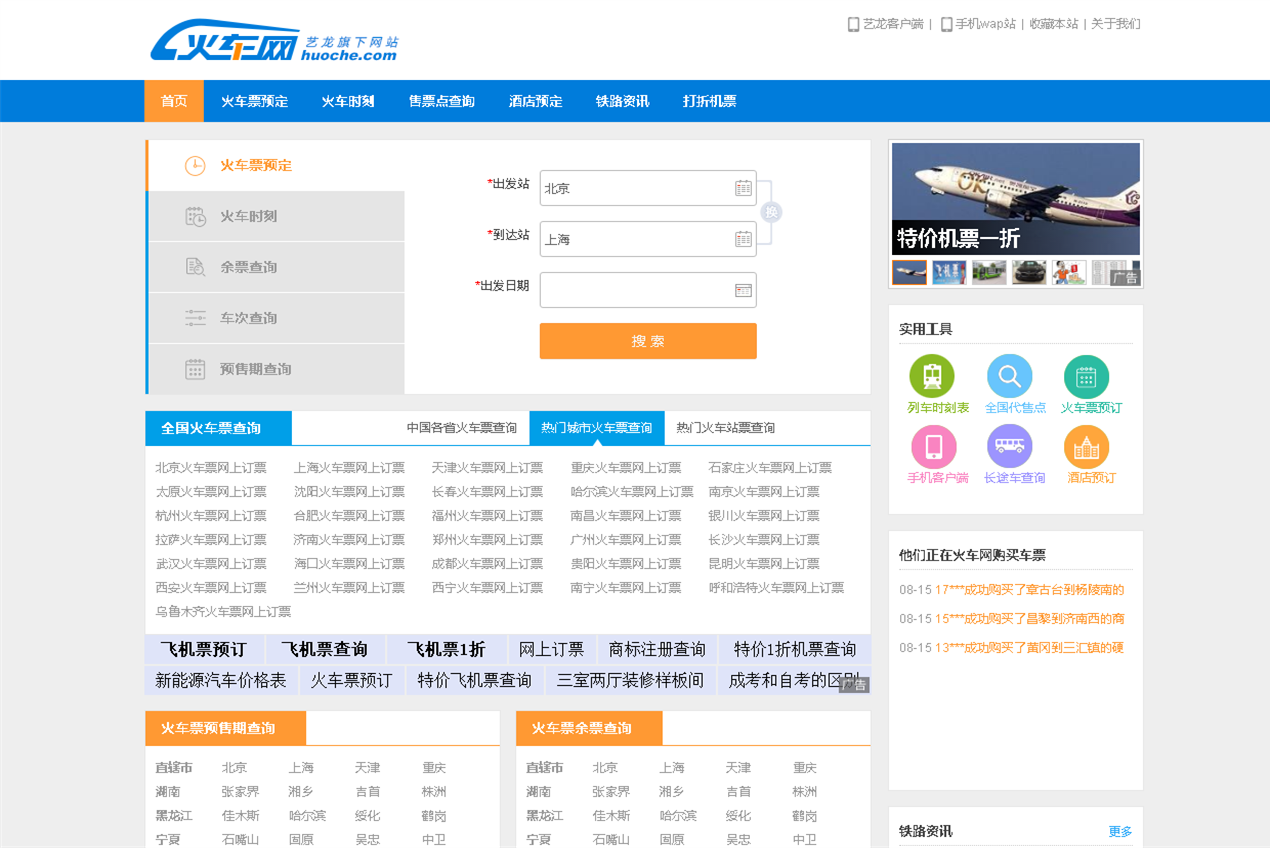Open 售票点查询 in the navigation bar
Image resolution: width=1270 pixels, height=848 pixels.
point(442,101)
